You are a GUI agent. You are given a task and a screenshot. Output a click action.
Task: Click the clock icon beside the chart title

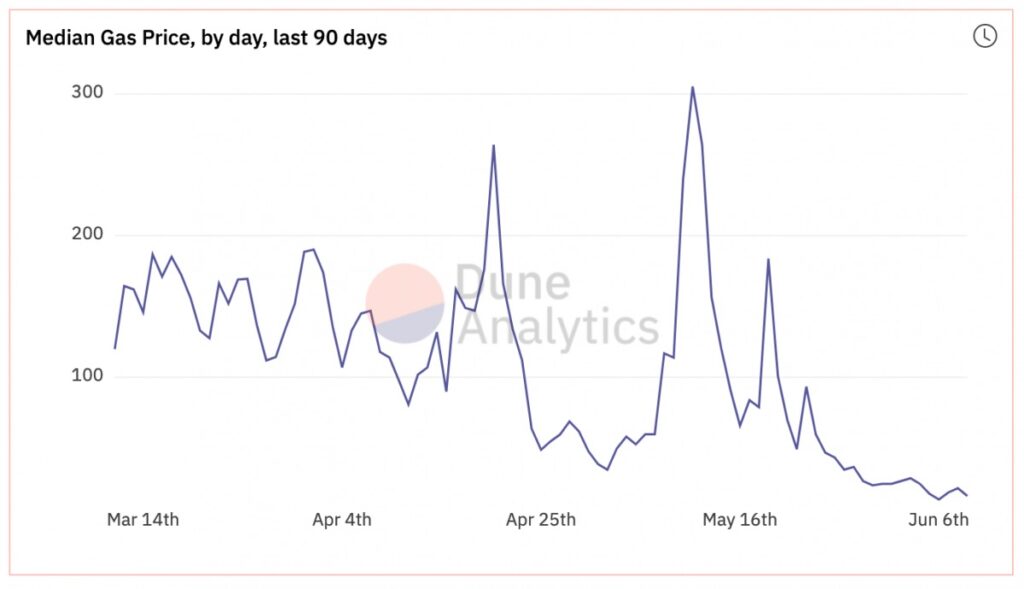[x=984, y=36]
